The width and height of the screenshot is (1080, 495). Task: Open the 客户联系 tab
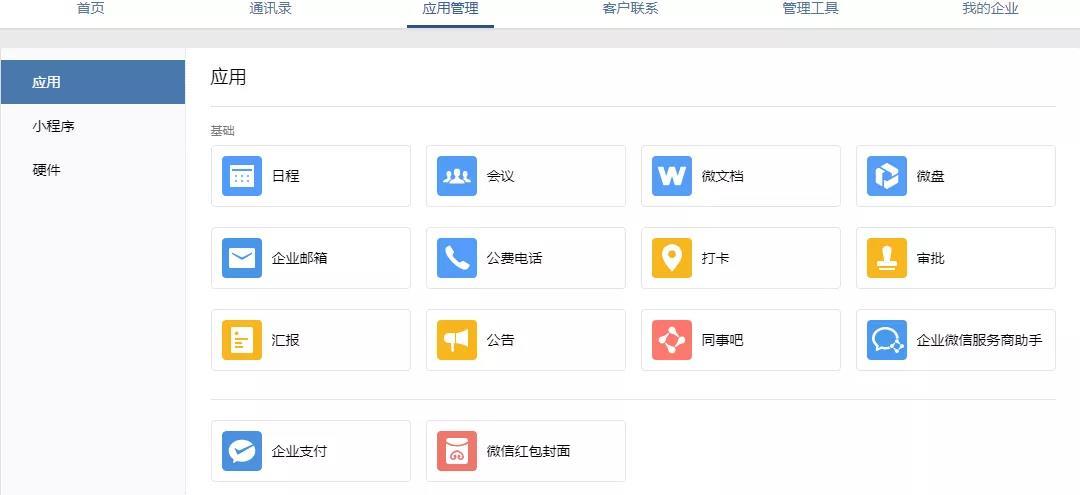tap(630, 9)
